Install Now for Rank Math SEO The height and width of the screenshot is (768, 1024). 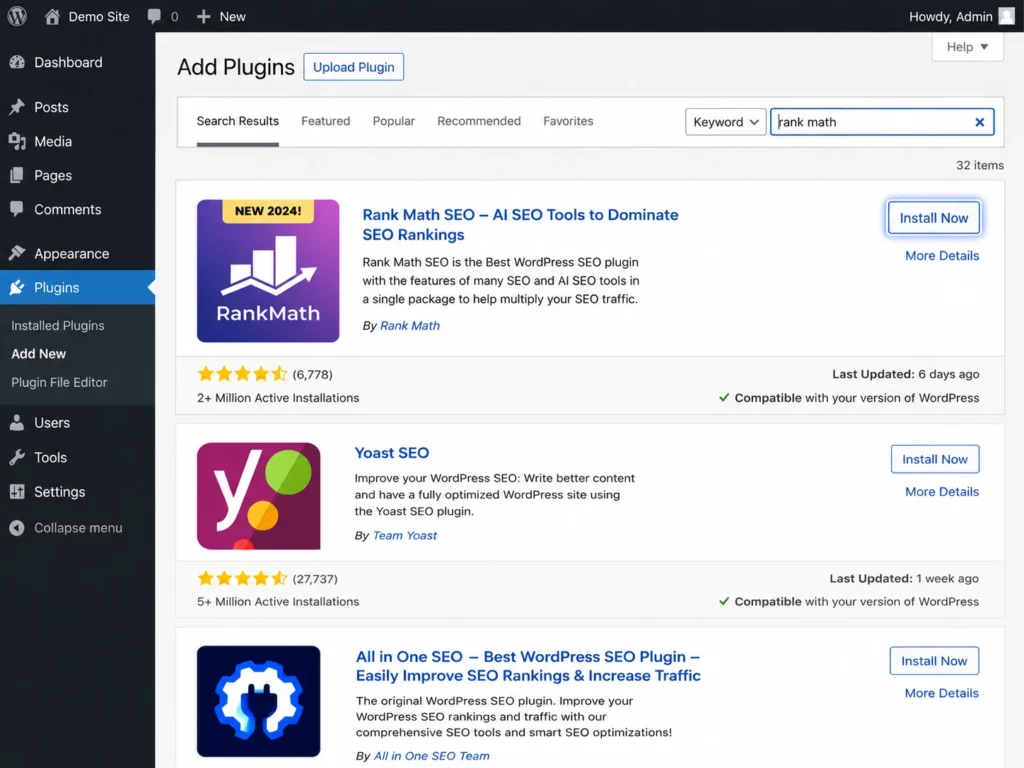click(x=933, y=218)
